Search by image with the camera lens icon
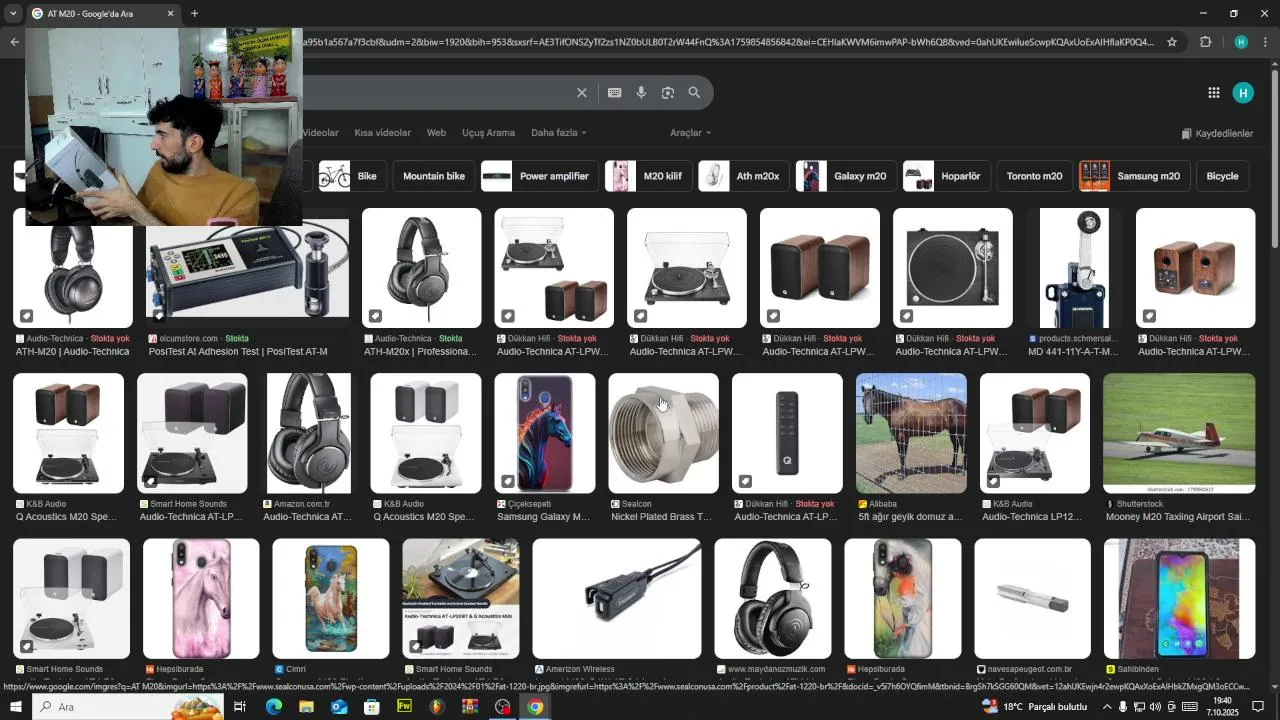 click(x=668, y=93)
